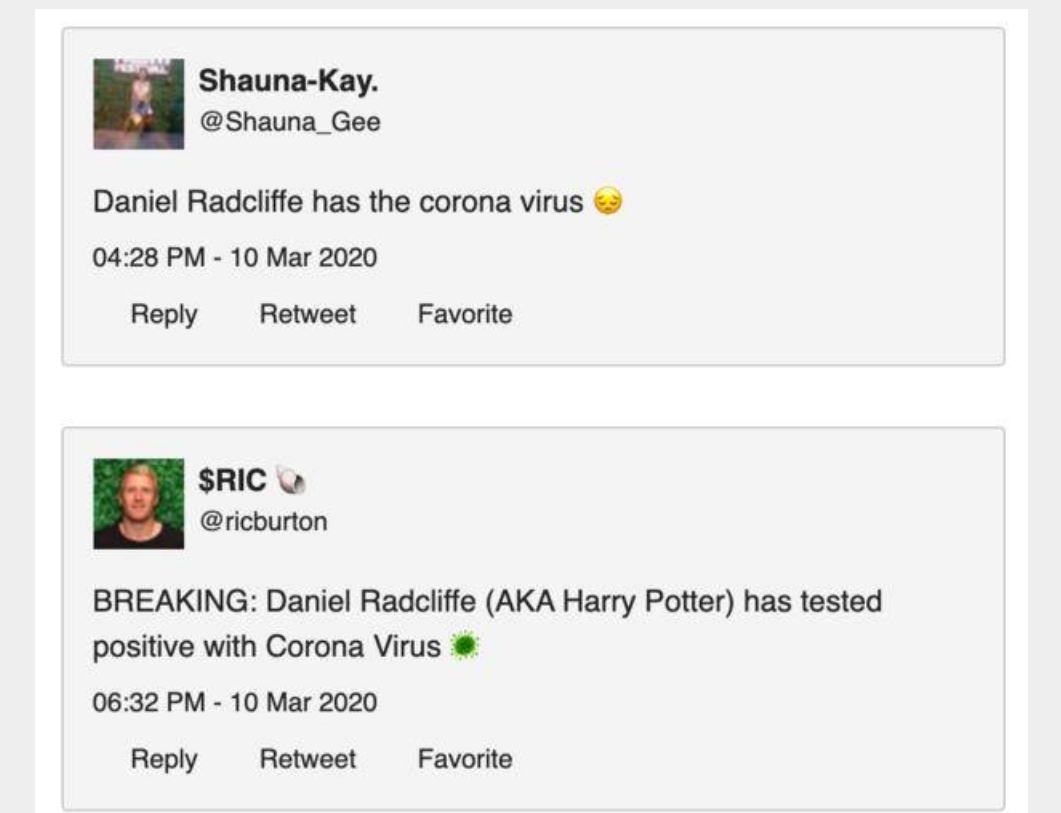Favorite Shauna-Kay's tweet
1061x813 pixels.
click(x=465, y=314)
